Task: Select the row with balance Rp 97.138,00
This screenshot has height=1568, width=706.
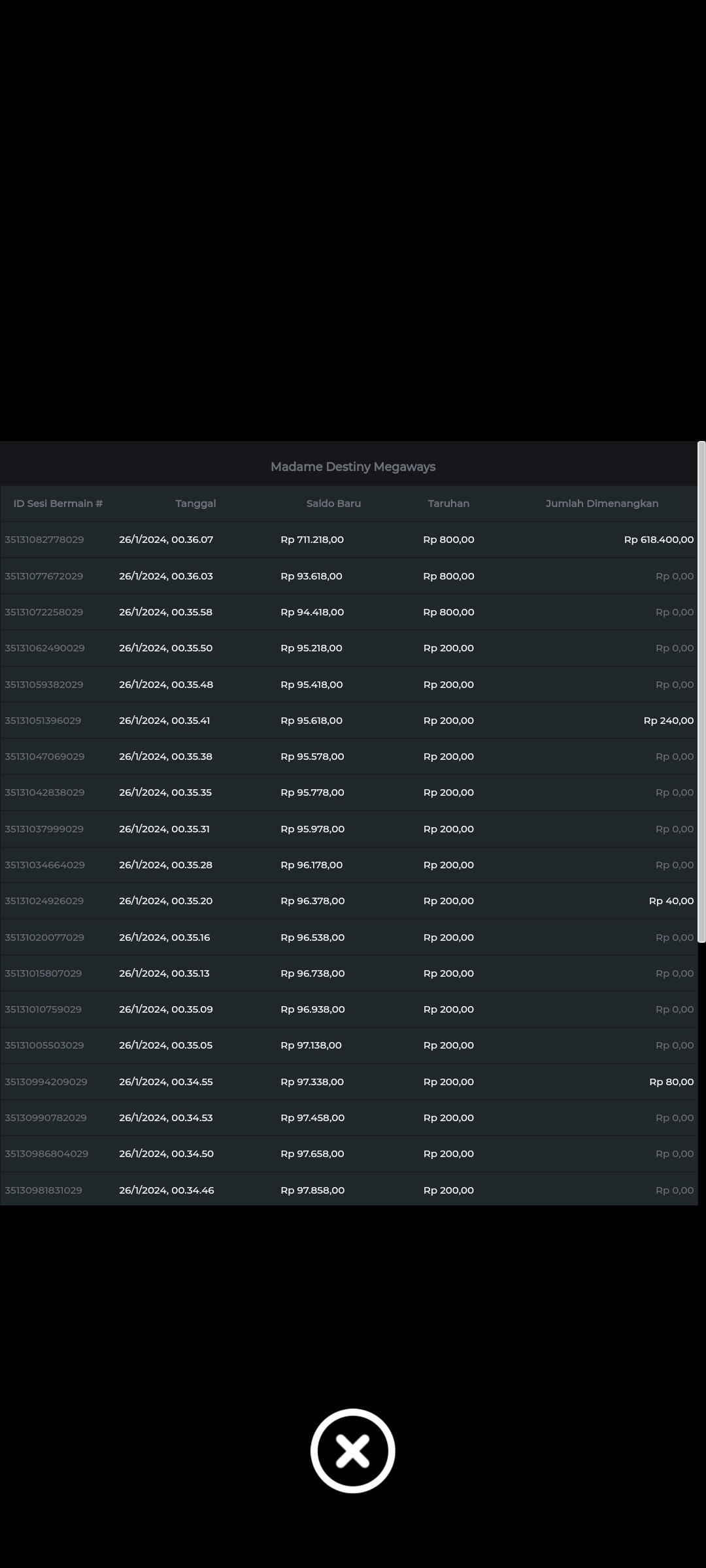Action: (311, 1045)
